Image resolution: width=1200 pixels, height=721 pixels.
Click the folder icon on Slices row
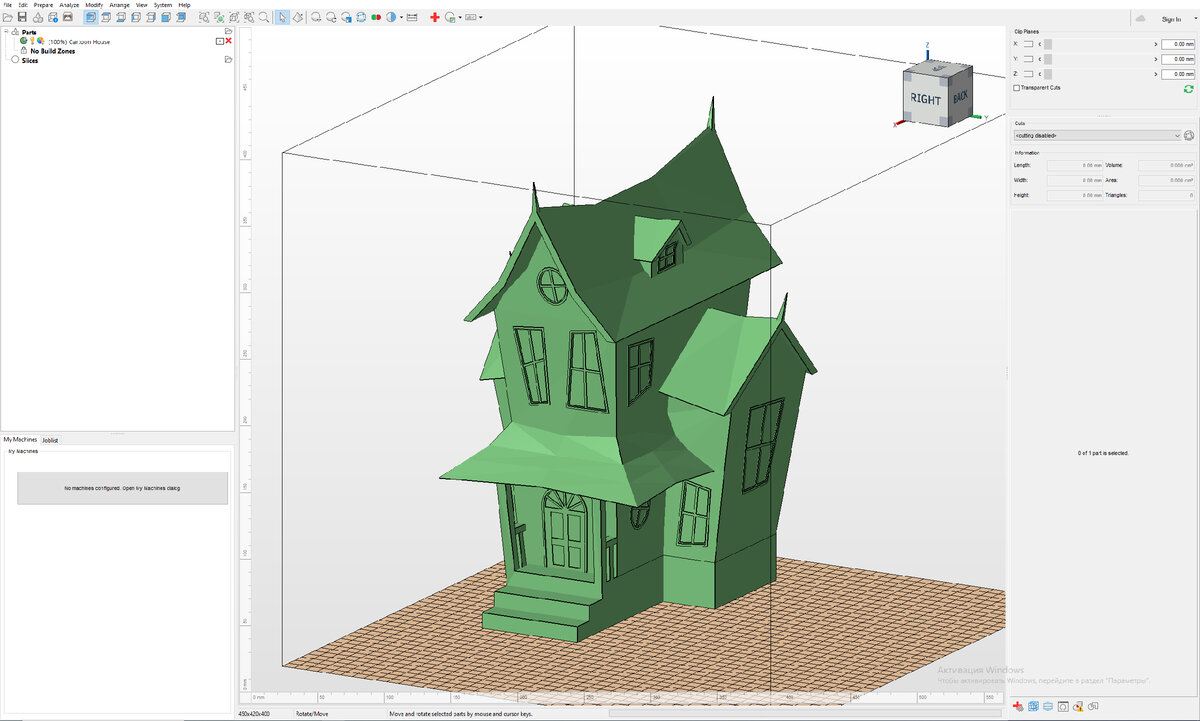[228, 60]
